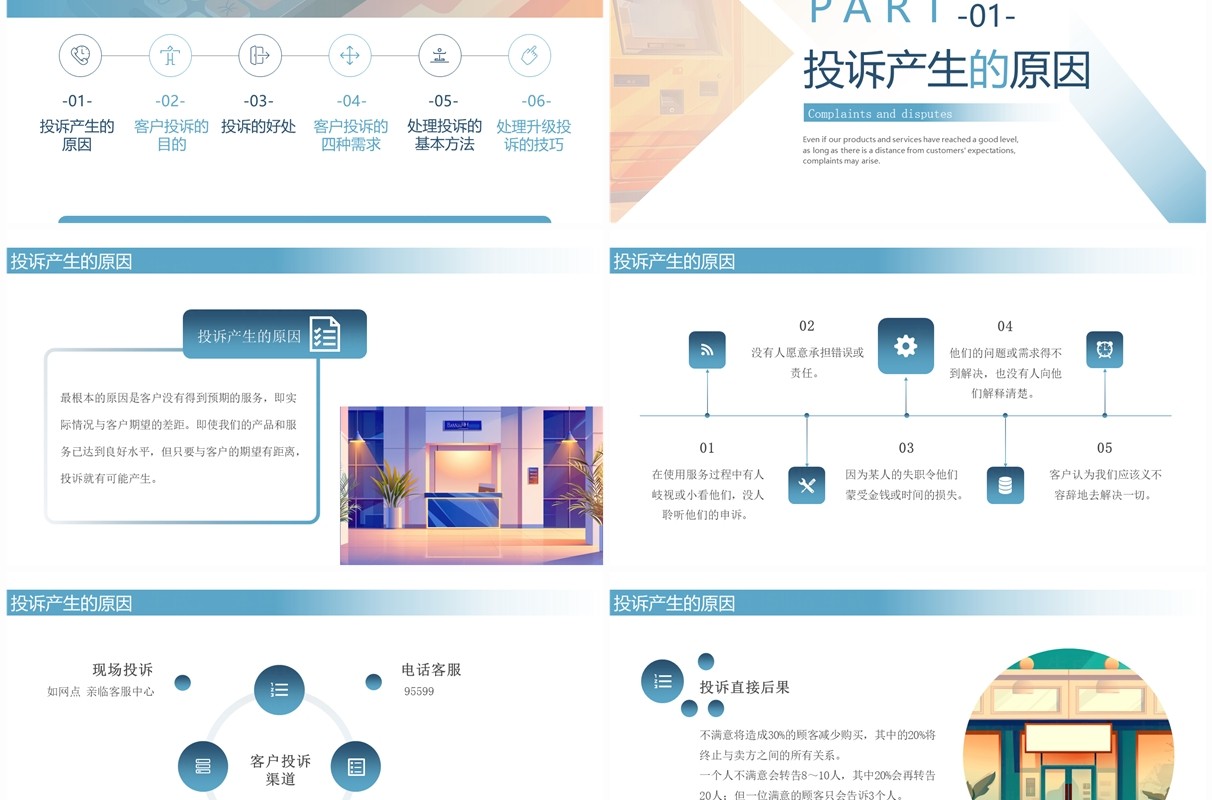Click the text 如网点 亲临客服中心
Viewport: 1212px width, 800px height.
point(101,691)
